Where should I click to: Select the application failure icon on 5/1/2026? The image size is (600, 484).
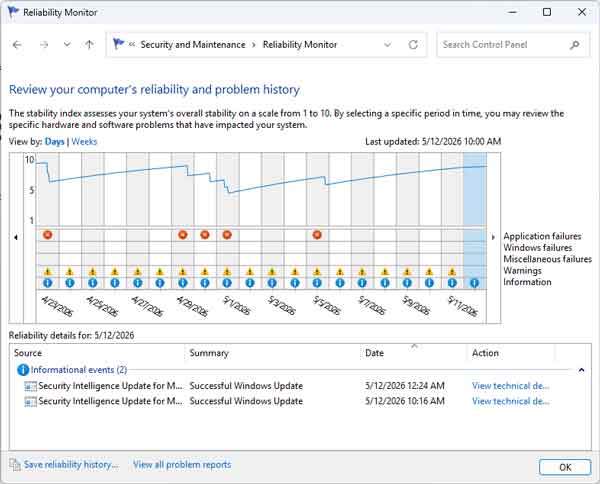[227, 235]
